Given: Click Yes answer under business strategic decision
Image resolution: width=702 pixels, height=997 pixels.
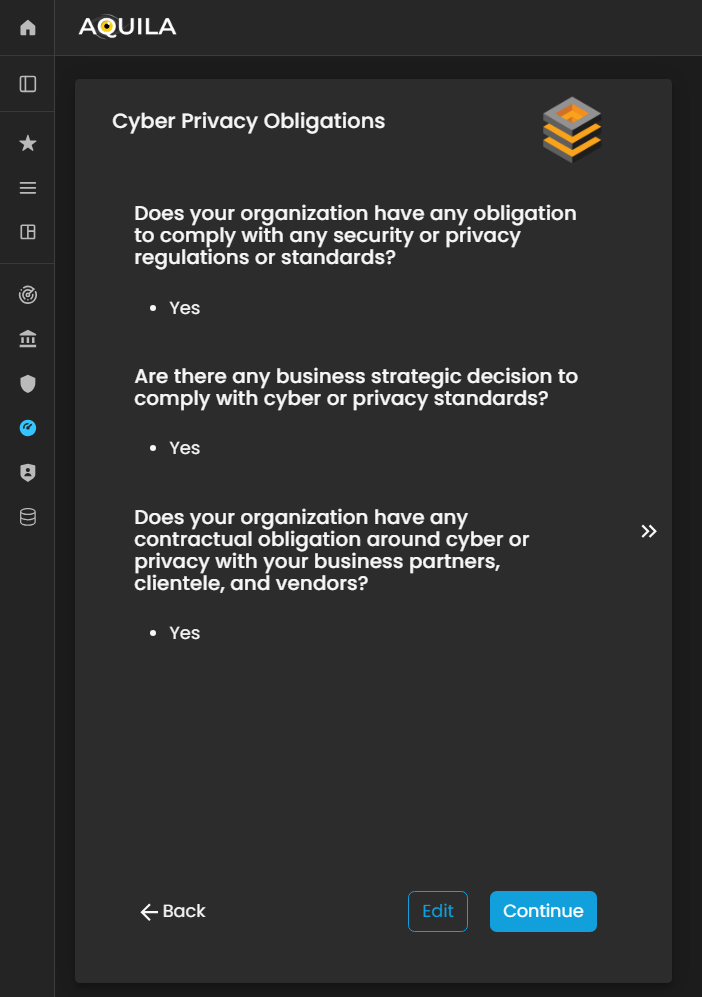Looking at the screenshot, I should pyautogui.click(x=185, y=448).
